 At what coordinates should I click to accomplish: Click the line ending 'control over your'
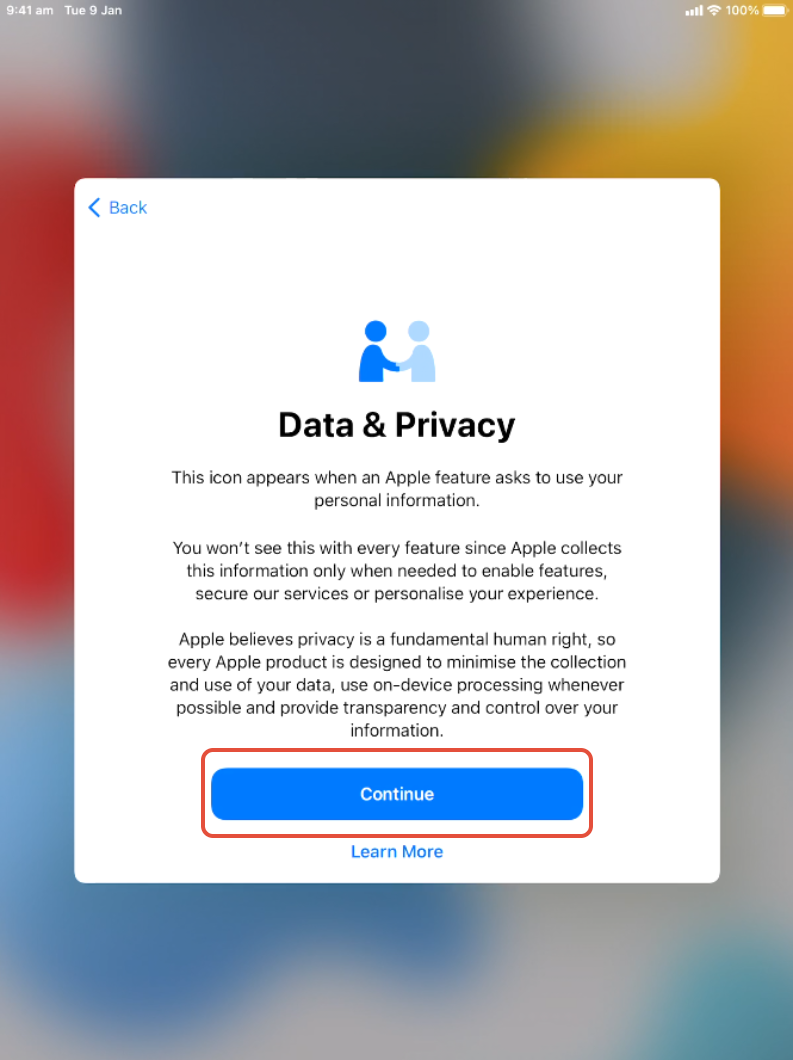pos(397,708)
